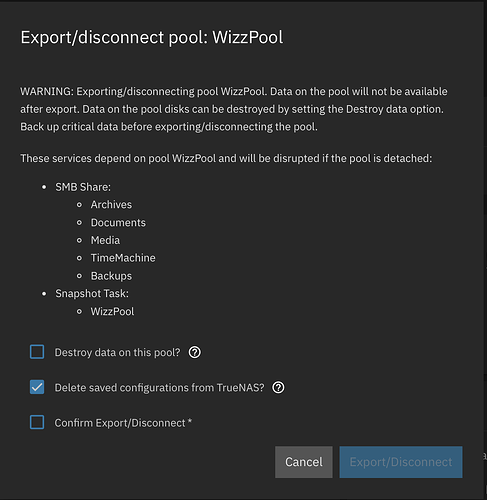Select the Media SMB share entry
The height and width of the screenshot is (500, 487).
[x=105, y=240]
